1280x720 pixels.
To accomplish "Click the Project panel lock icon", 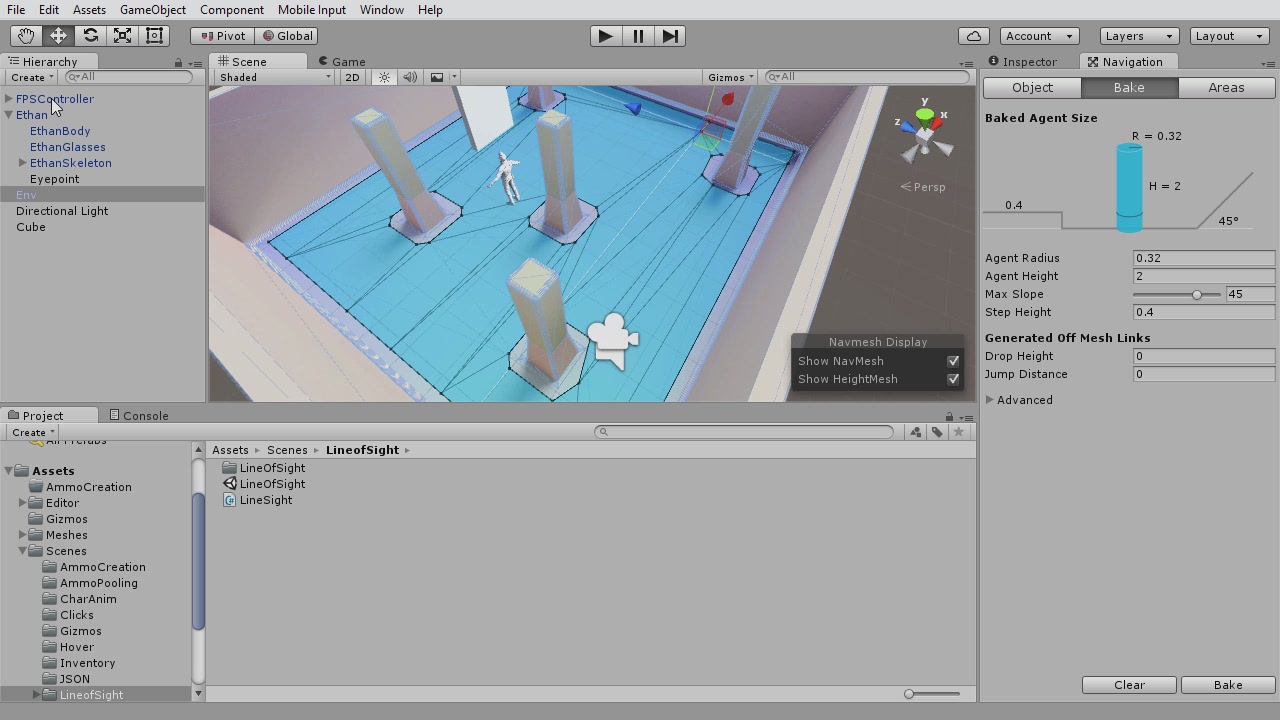I will pos(949,416).
